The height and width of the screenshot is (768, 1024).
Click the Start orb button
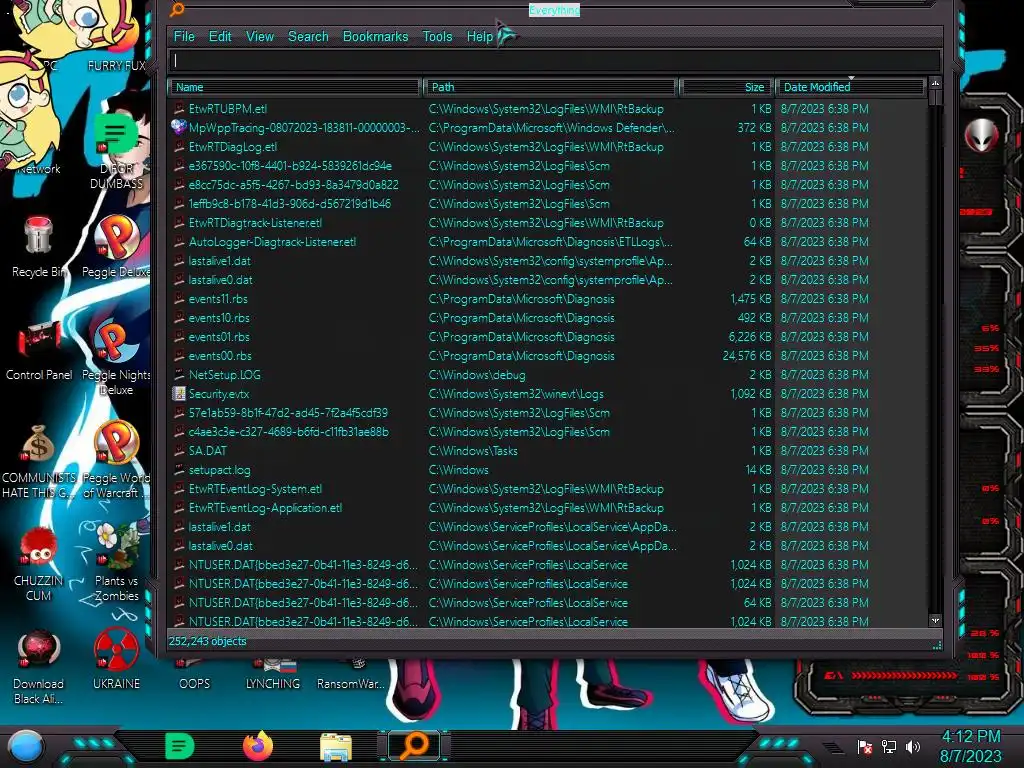tap(25, 747)
